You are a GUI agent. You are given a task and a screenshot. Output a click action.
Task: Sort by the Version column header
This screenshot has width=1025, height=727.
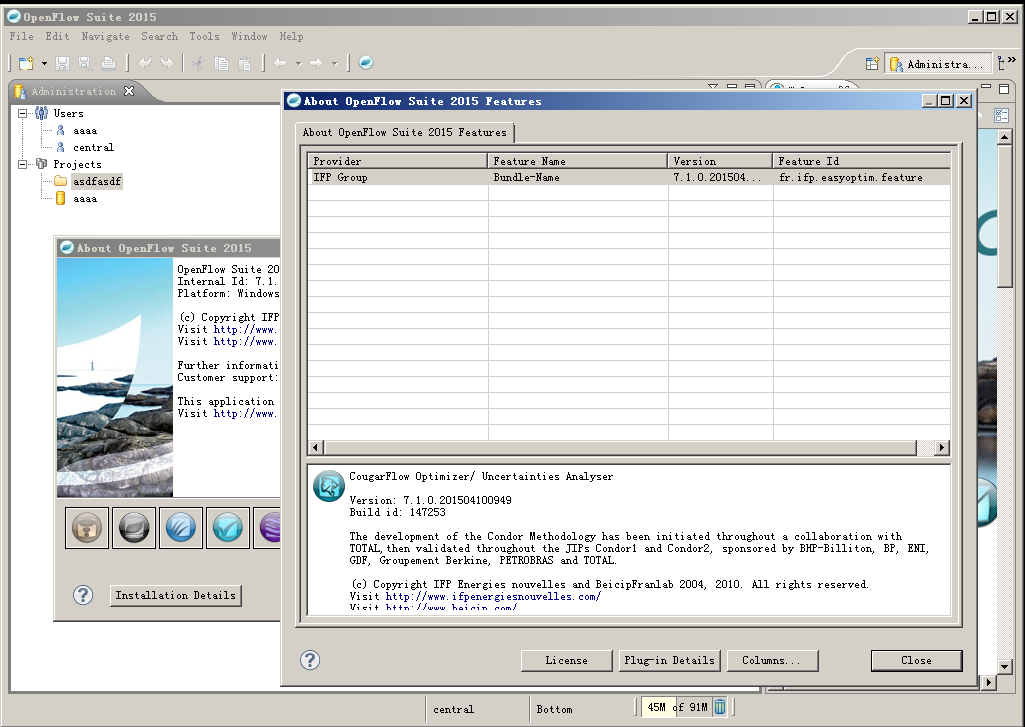(720, 161)
